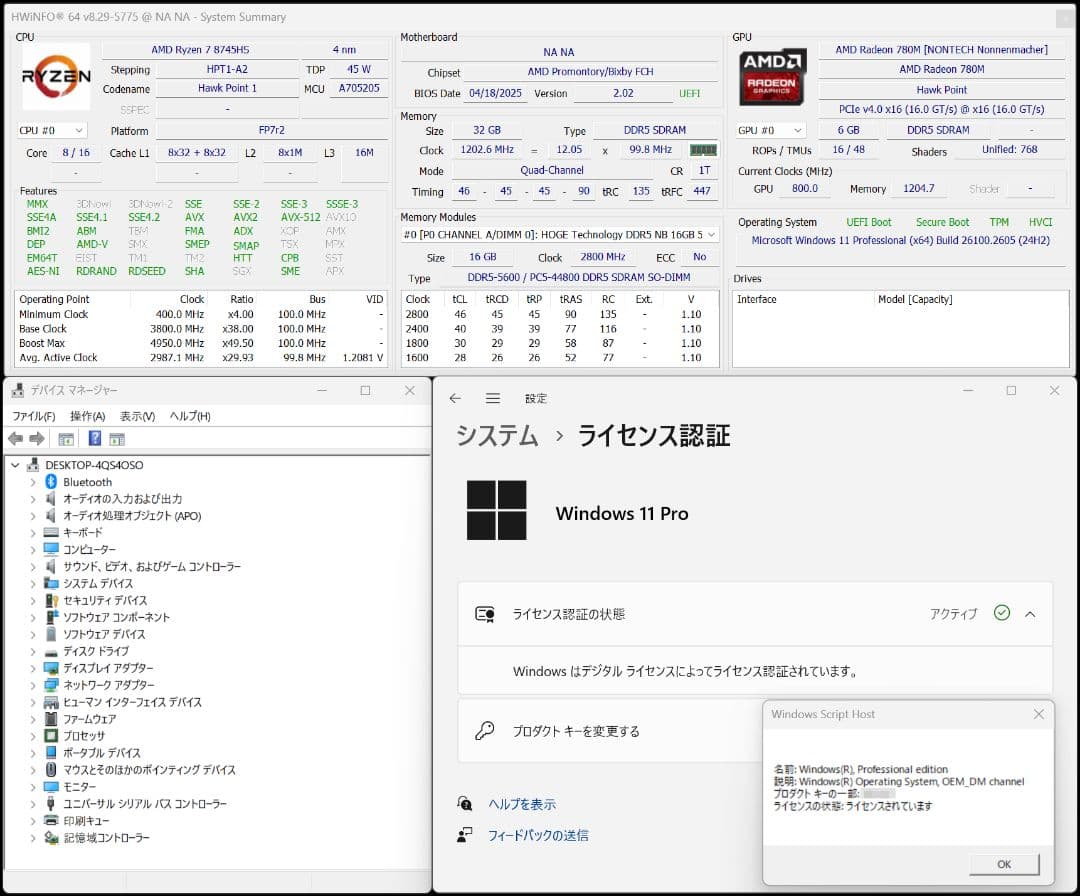
Task: Click the back arrow in Device Manager toolbar
Action: (16, 439)
